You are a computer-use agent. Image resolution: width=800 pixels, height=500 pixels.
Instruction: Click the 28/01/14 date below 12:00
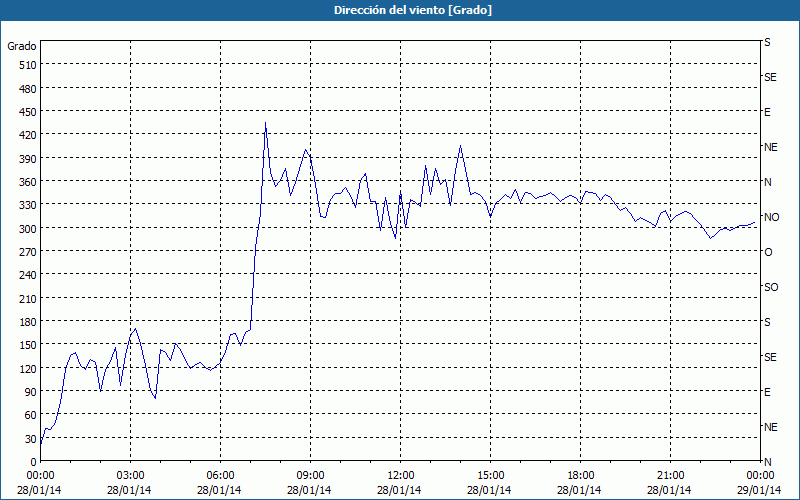click(399, 491)
